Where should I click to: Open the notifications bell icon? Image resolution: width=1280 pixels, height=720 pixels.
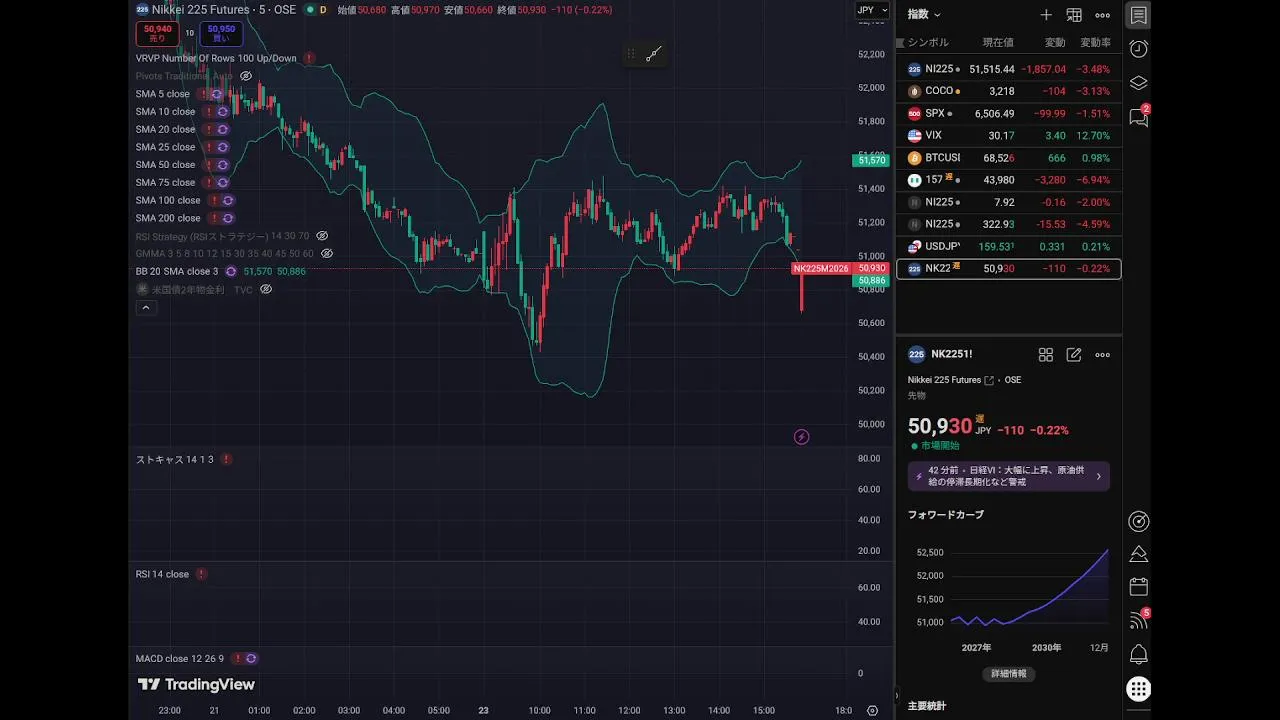[x=1138, y=655]
